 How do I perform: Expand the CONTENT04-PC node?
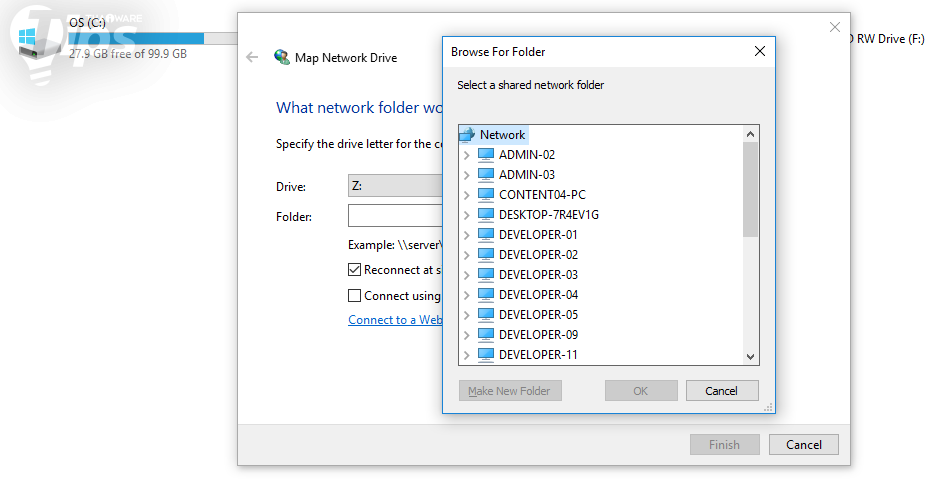pyautogui.click(x=467, y=195)
